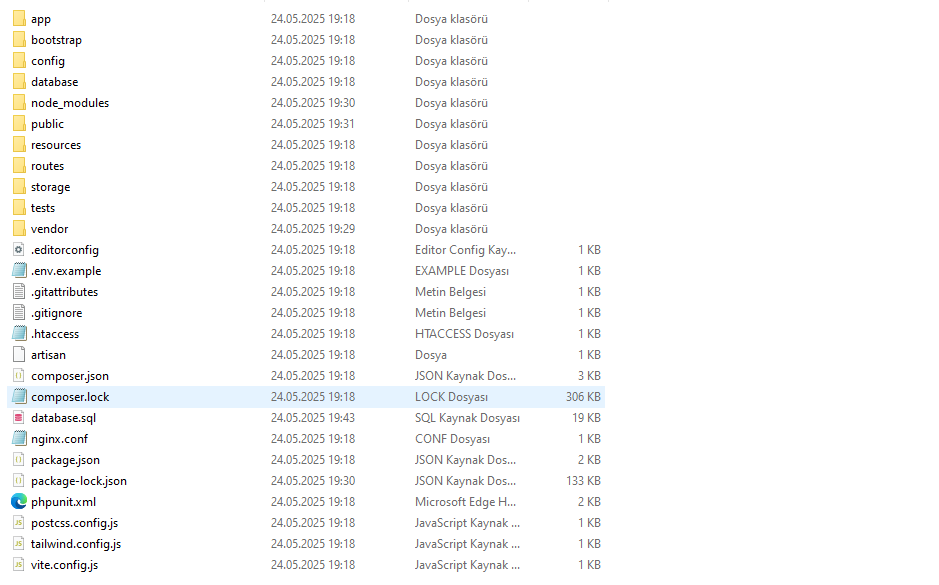The height and width of the screenshot is (585, 939).
Task: Select the name vendor
Action: (x=50, y=229)
